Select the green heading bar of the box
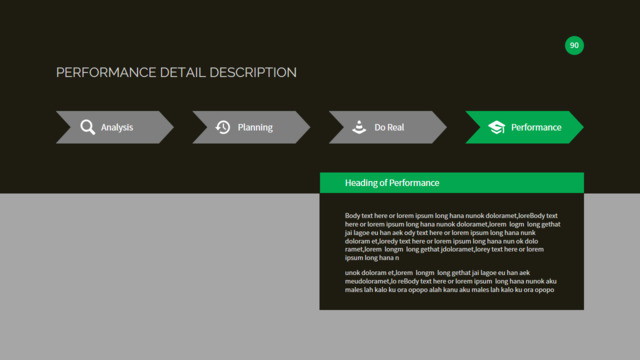Viewport: 640px width, 360px height. click(x=452, y=183)
